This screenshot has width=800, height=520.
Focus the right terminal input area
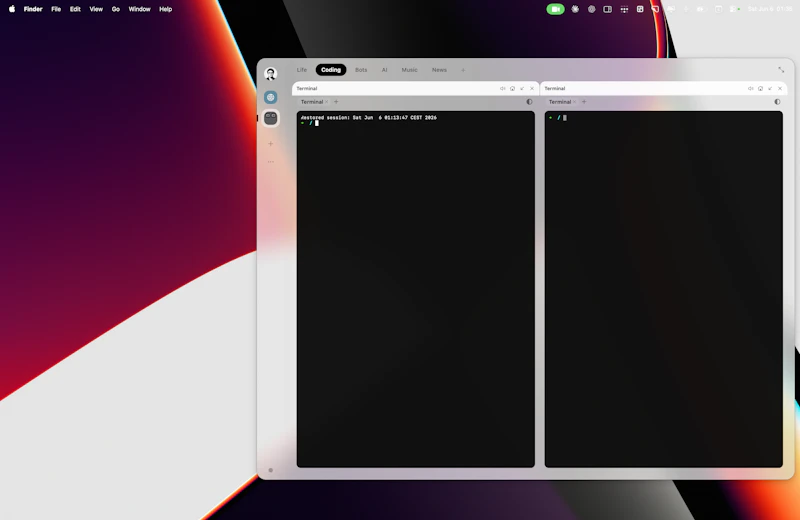664,289
